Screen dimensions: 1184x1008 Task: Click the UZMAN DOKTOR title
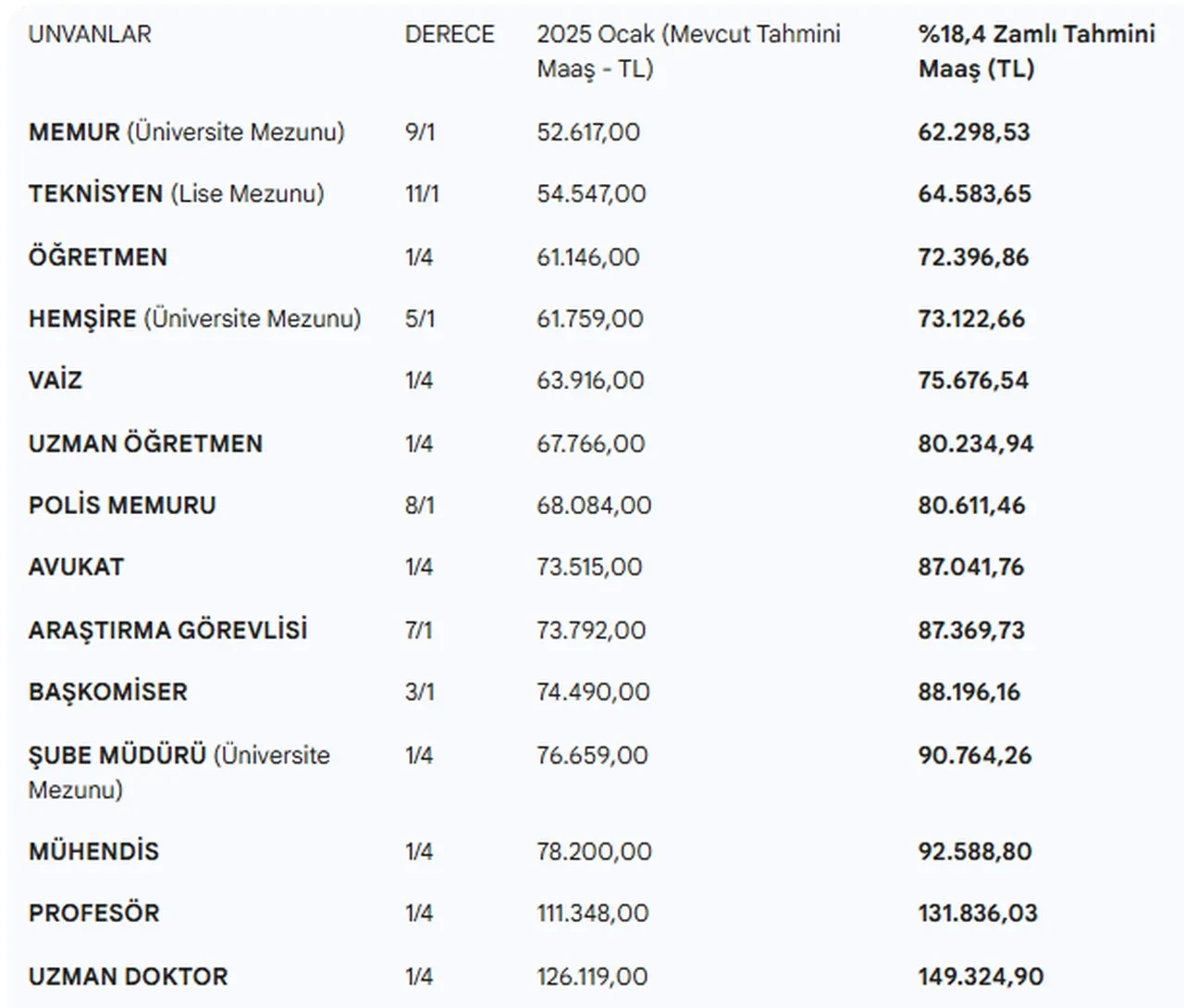tap(128, 977)
